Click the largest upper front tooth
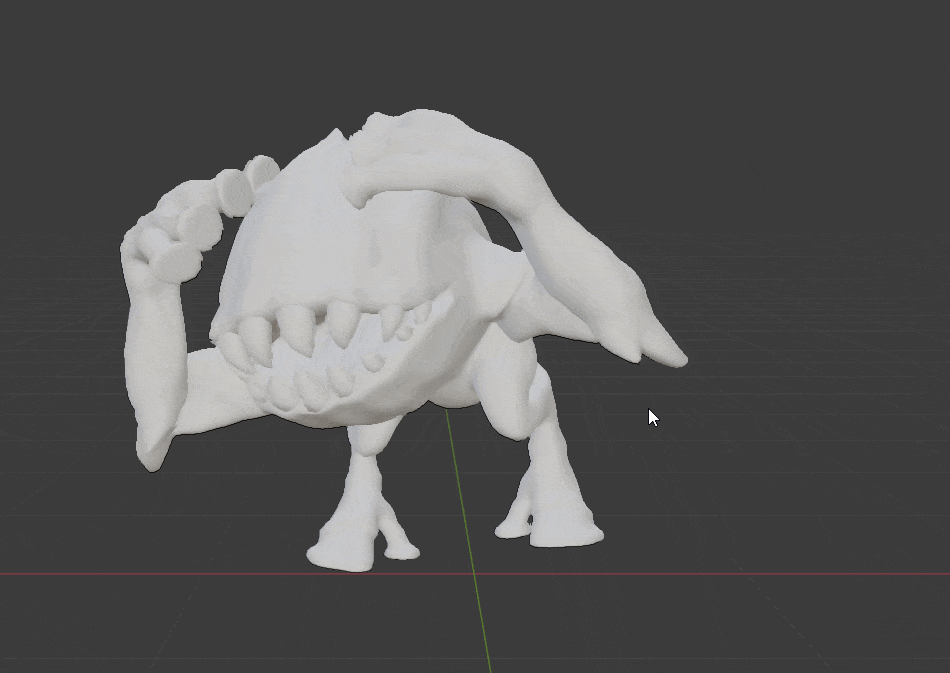The height and width of the screenshot is (673, 950). [x=297, y=324]
